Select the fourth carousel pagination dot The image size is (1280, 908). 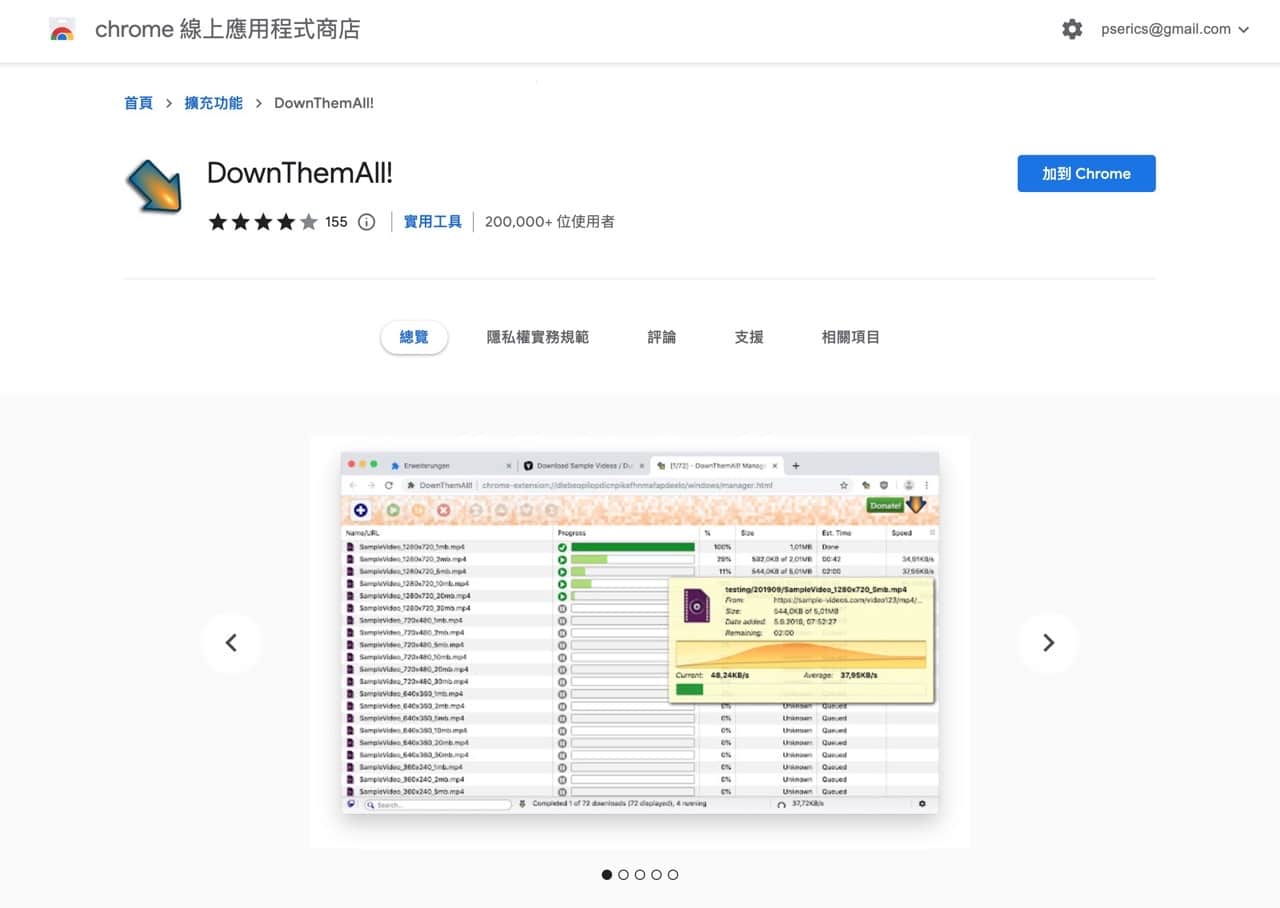(x=656, y=875)
